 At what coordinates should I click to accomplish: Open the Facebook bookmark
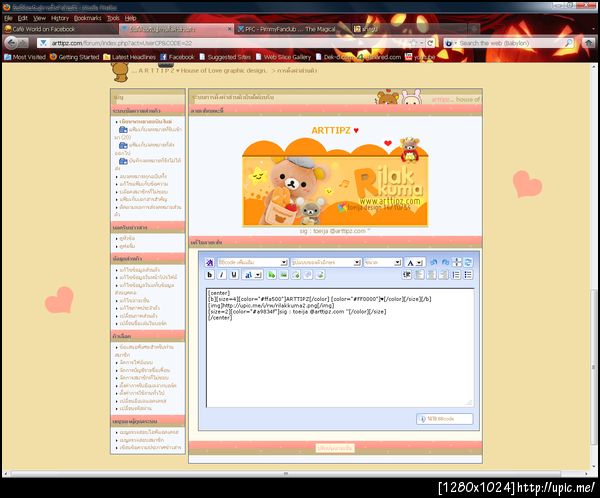click(177, 57)
